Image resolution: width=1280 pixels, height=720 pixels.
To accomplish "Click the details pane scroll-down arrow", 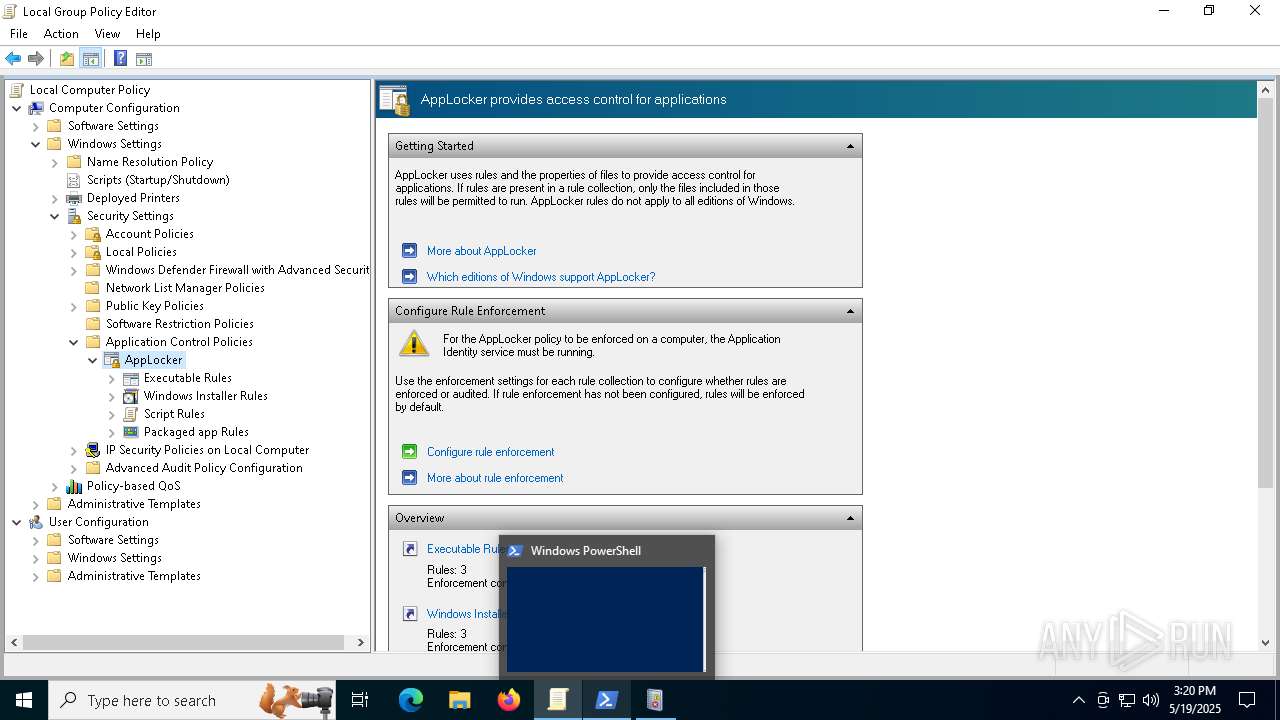I will click(x=1265, y=643).
